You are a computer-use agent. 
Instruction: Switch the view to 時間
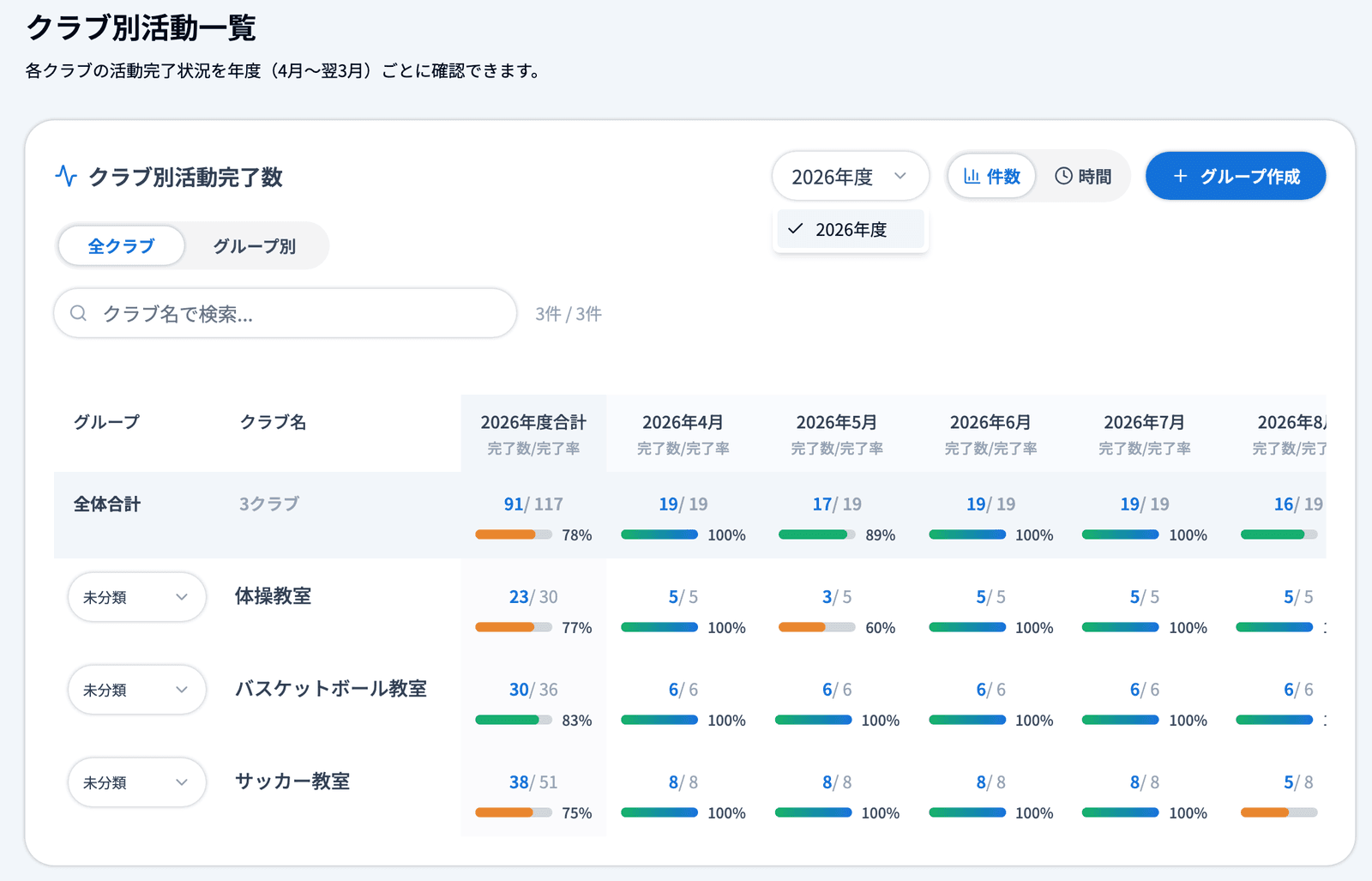pyautogui.click(x=1083, y=176)
